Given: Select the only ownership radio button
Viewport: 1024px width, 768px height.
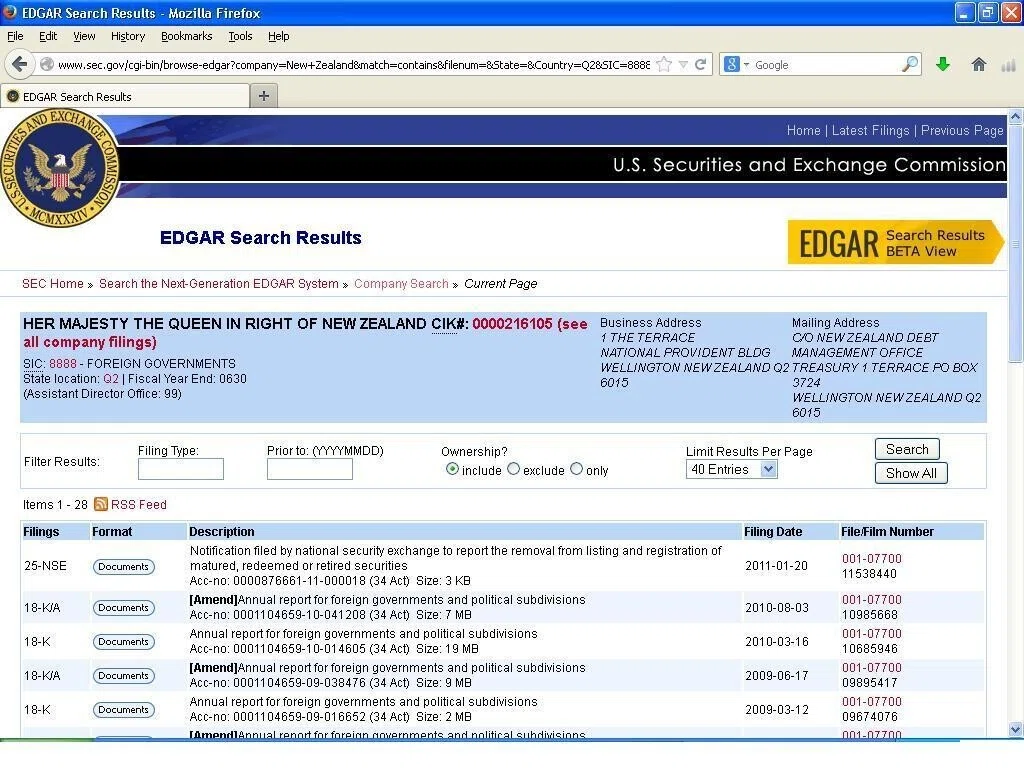Looking at the screenshot, I should (x=576, y=469).
